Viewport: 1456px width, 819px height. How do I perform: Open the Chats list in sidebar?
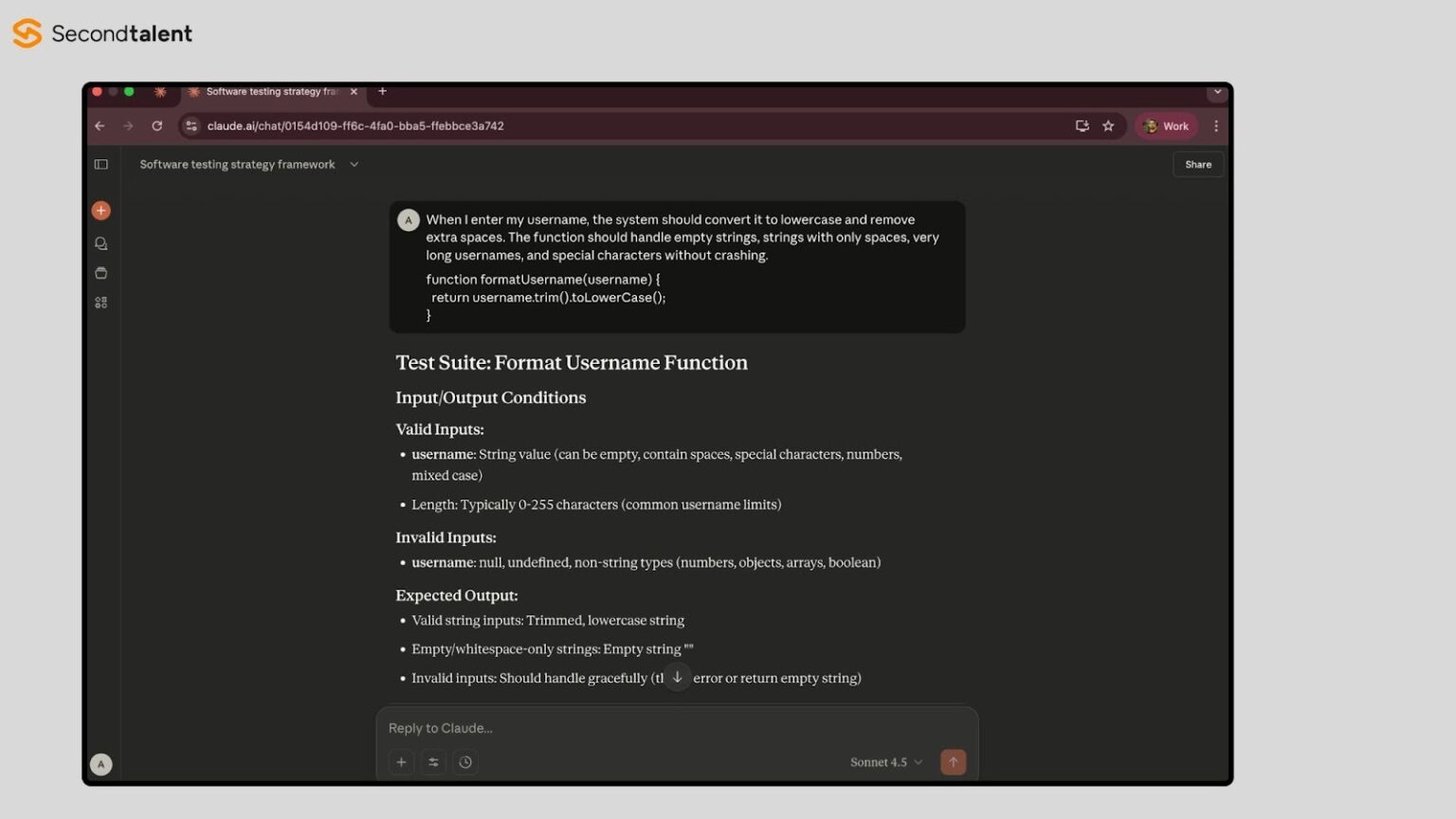(x=101, y=244)
